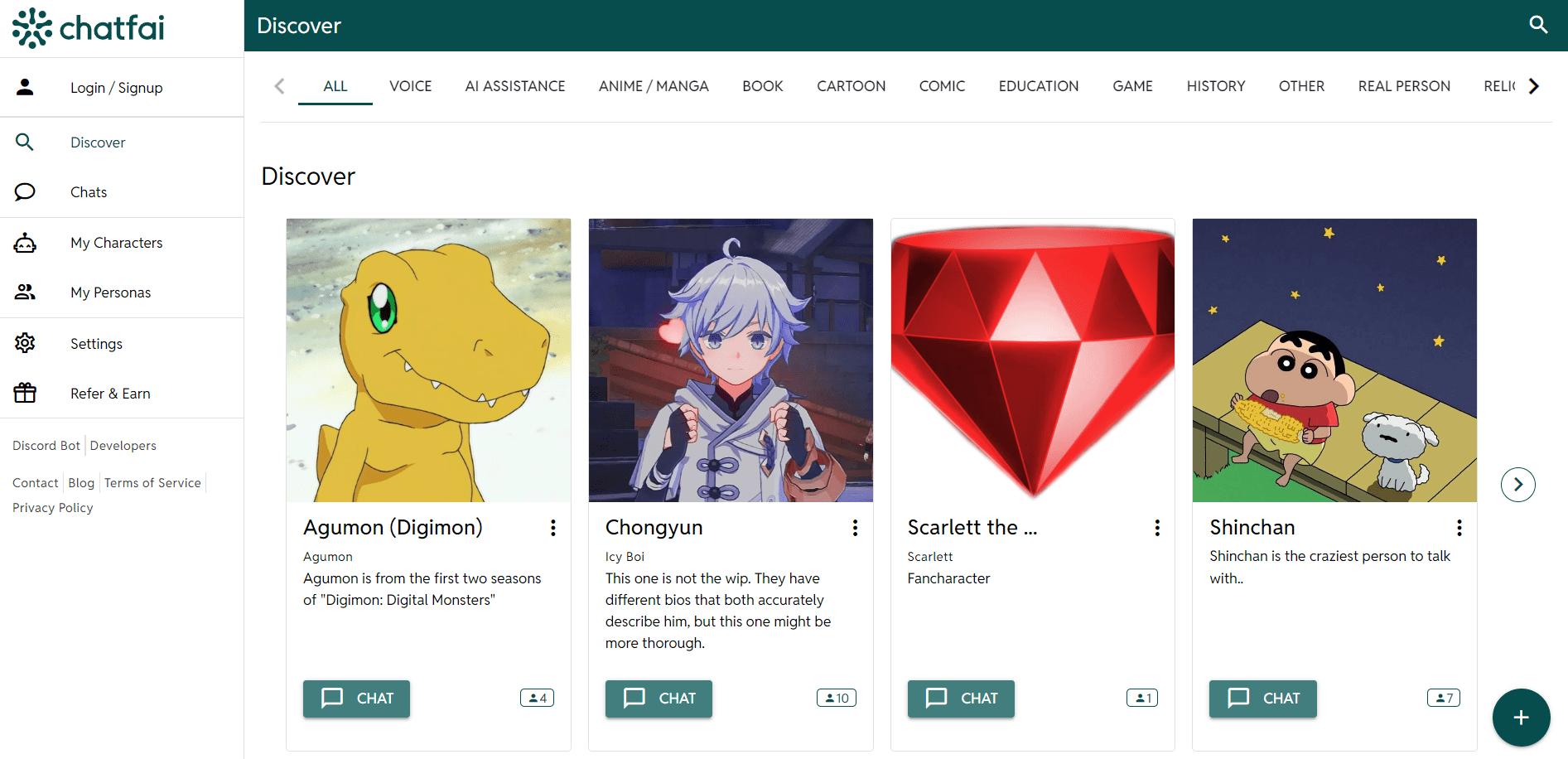This screenshot has width=1568, height=759.
Task: Open the Discord Bot link
Action: pyautogui.click(x=46, y=446)
